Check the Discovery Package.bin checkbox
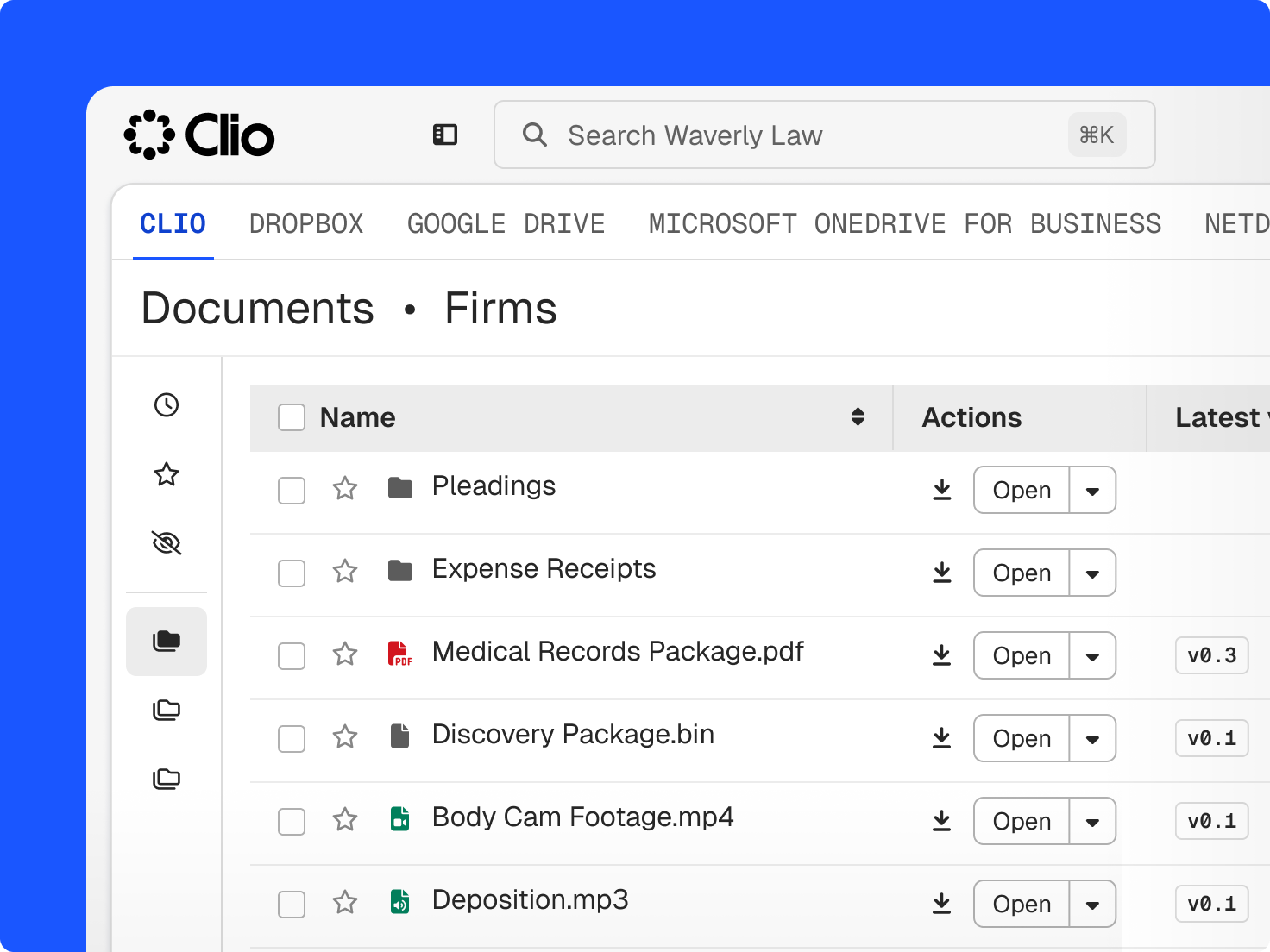 (292, 739)
